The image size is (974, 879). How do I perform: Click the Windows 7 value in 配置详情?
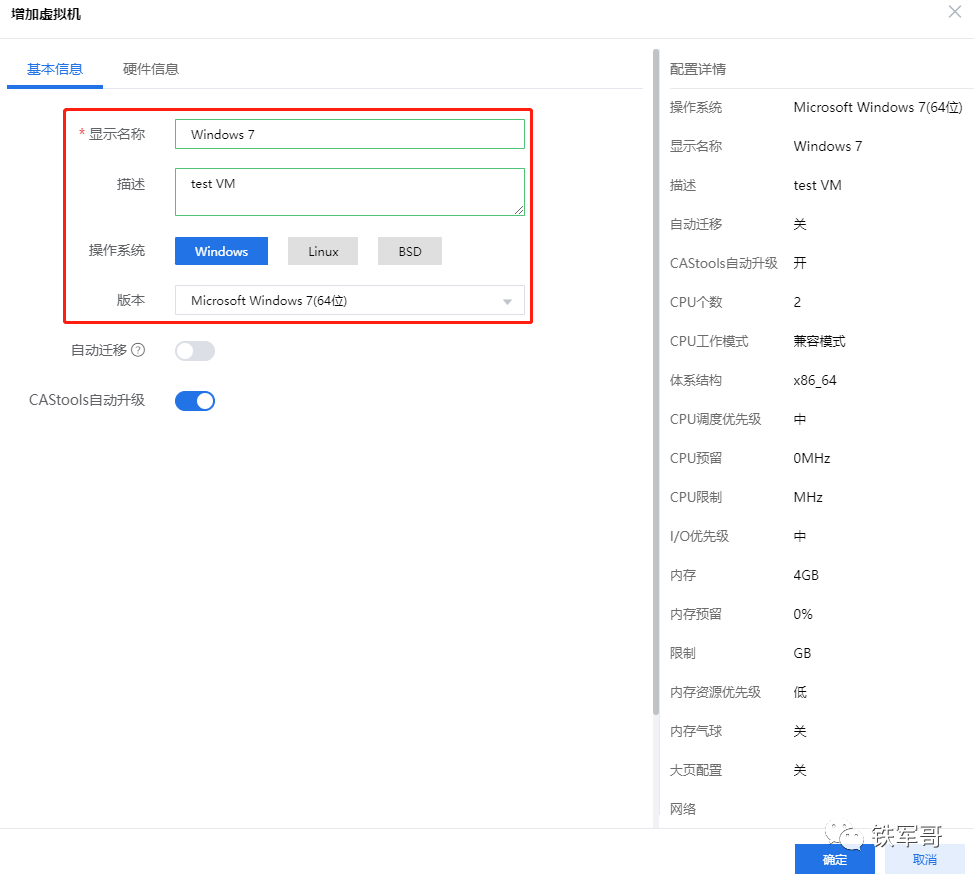[827, 146]
